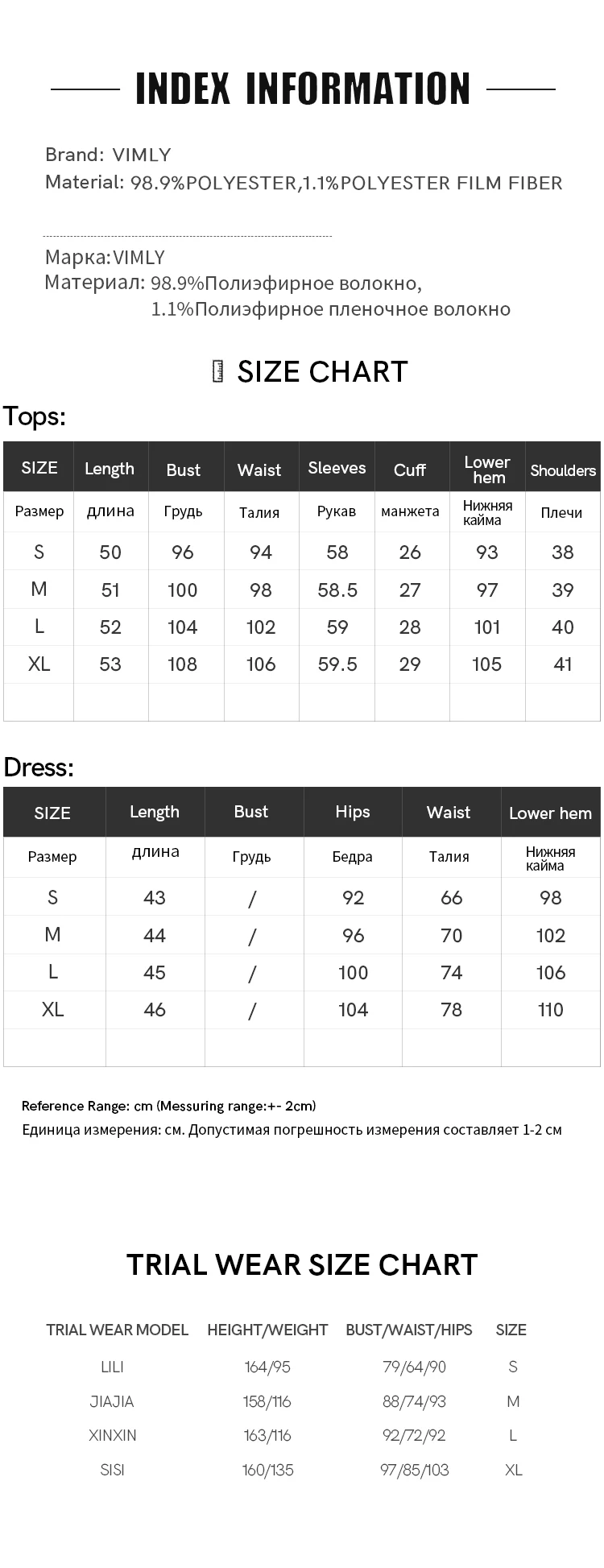Screen dimensions: 604x1568
Task: Click the Dress section title
Action: 39,767
